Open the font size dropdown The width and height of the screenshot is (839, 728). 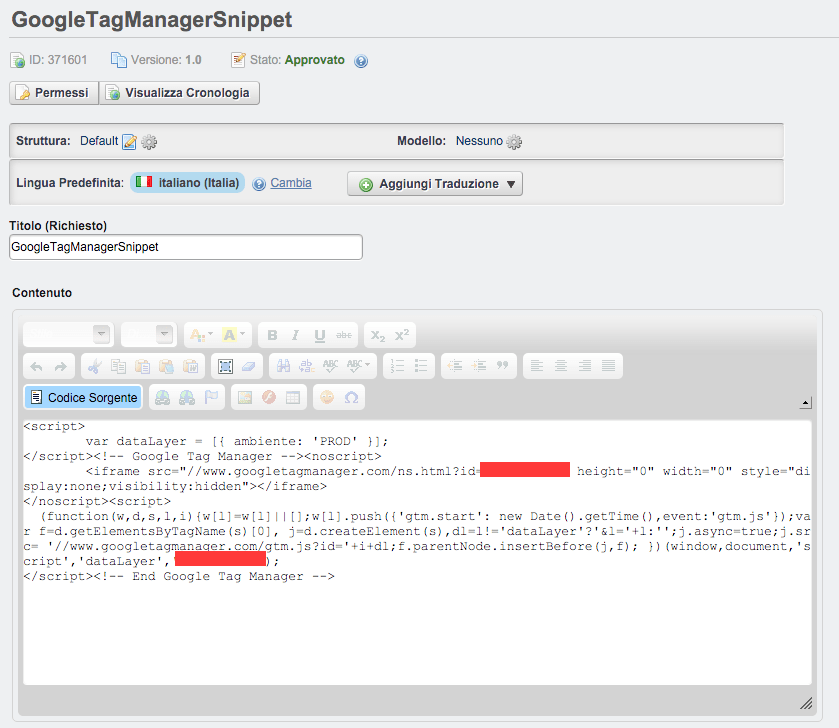[149, 335]
